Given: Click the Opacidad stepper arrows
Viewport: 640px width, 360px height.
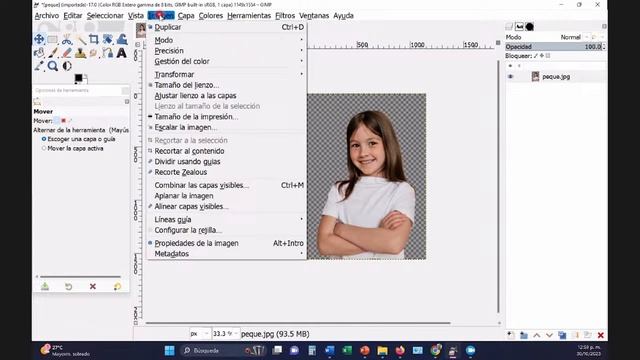Looking at the screenshot, I should (x=604, y=47).
